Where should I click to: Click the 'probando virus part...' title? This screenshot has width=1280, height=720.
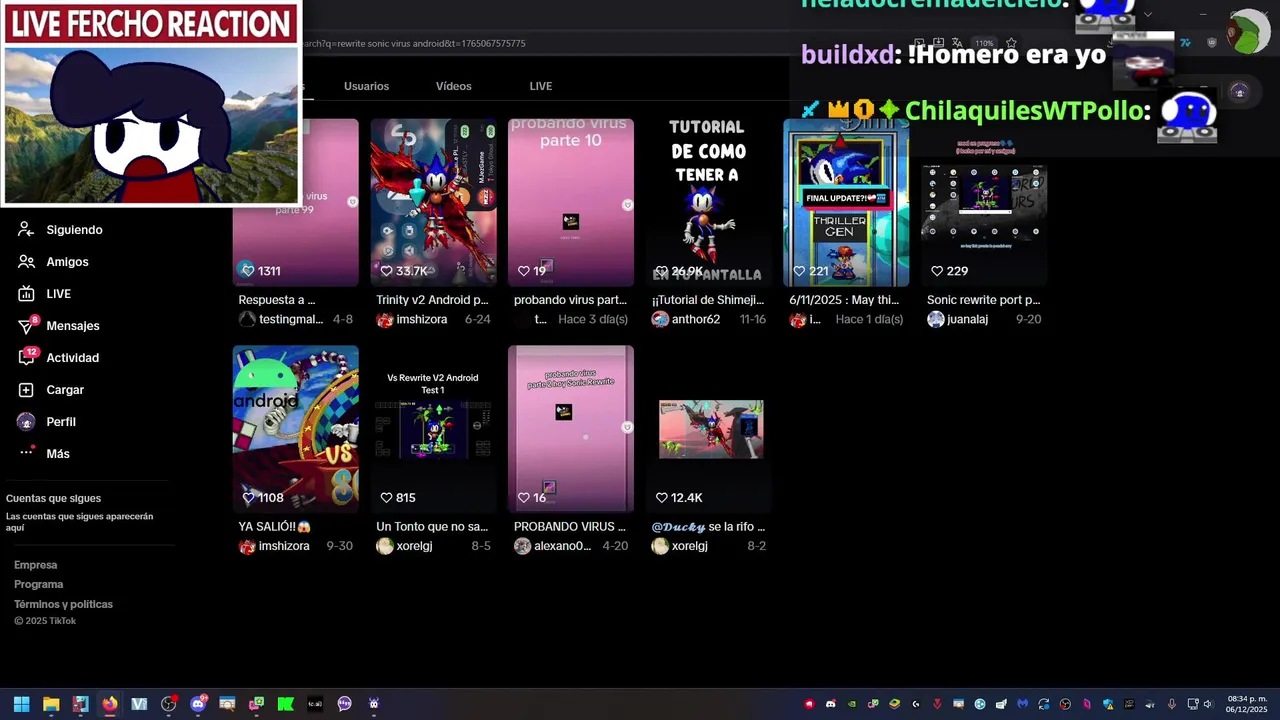click(x=570, y=300)
